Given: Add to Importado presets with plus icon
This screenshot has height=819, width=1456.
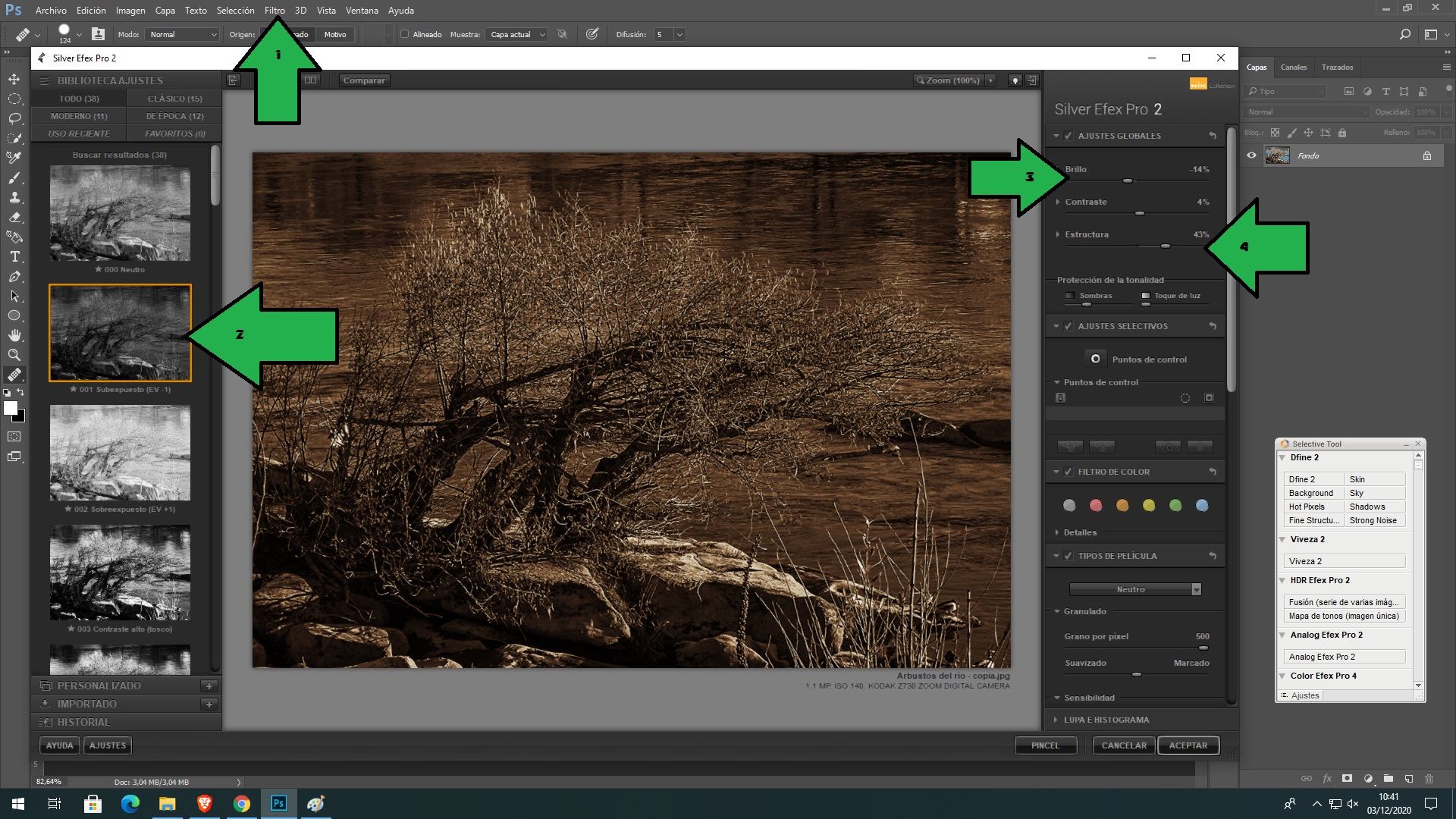Looking at the screenshot, I should [x=209, y=704].
